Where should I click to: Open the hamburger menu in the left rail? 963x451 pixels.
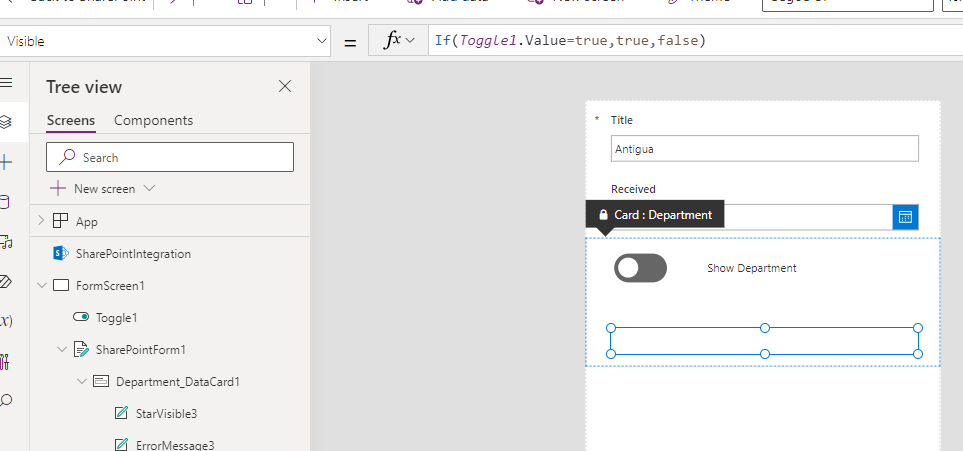[x=6, y=82]
